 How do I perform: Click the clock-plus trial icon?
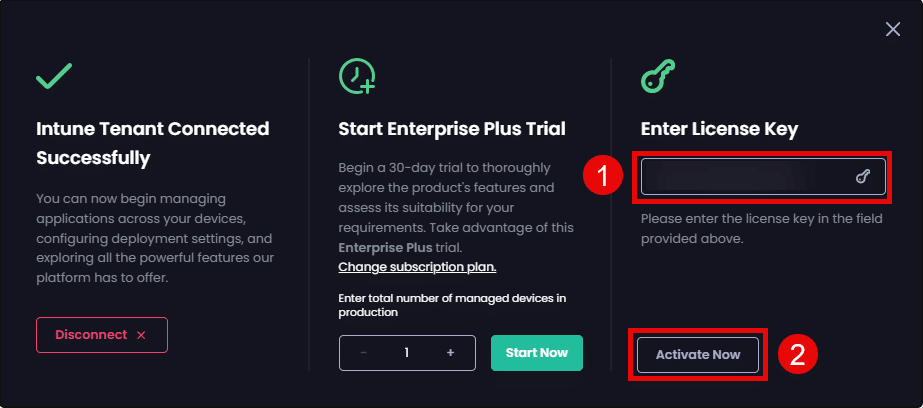(x=357, y=77)
